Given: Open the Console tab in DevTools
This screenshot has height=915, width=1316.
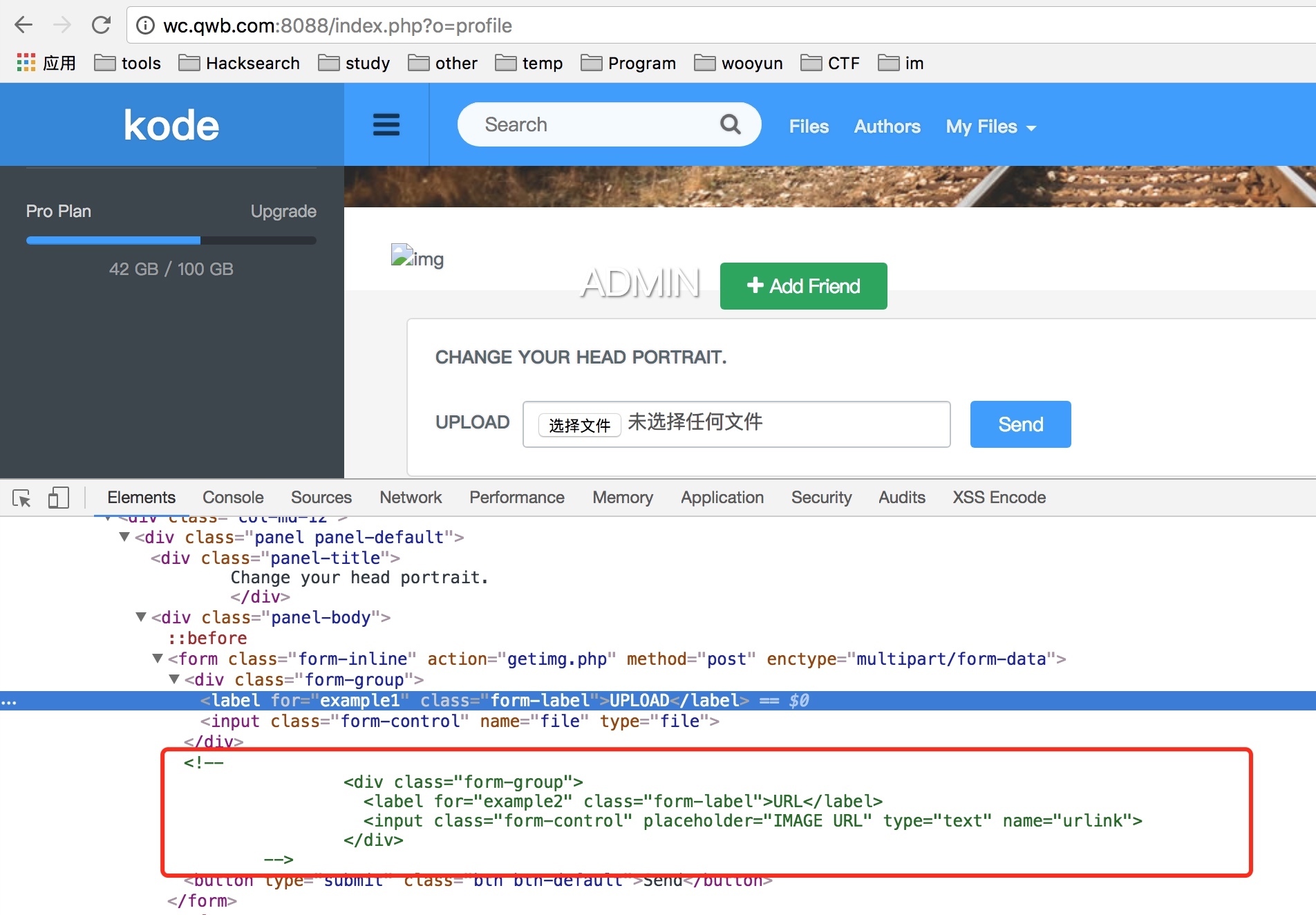Looking at the screenshot, I should click(x=233, y=498).
